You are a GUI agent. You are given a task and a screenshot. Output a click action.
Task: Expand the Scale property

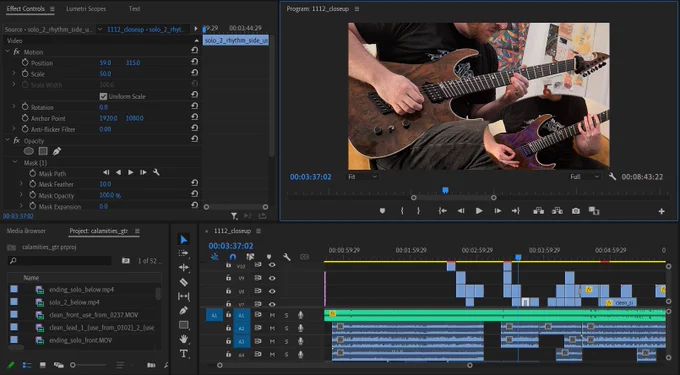click(x=14, y=74)
